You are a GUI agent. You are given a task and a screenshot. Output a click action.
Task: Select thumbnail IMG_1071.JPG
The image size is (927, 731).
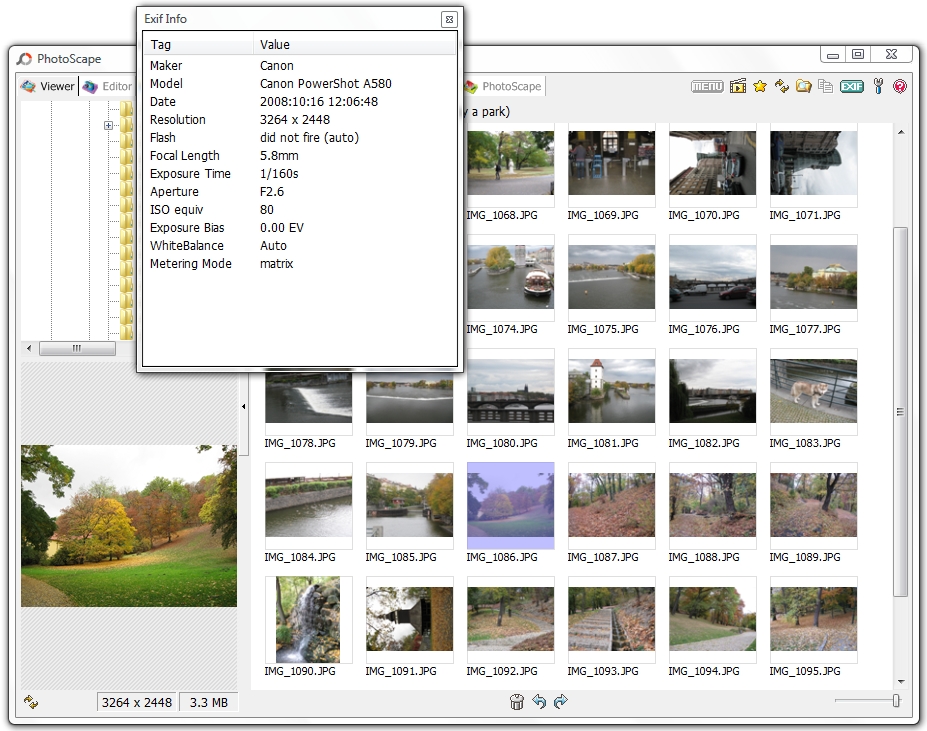pyautogui.click(x=813, y=163)
